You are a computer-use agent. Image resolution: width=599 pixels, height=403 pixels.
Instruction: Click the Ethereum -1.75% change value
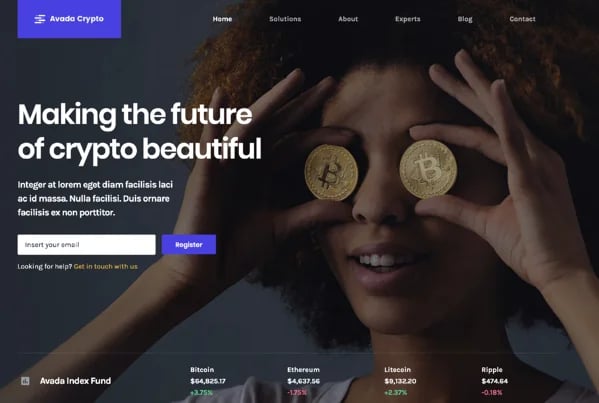(297, 393)
